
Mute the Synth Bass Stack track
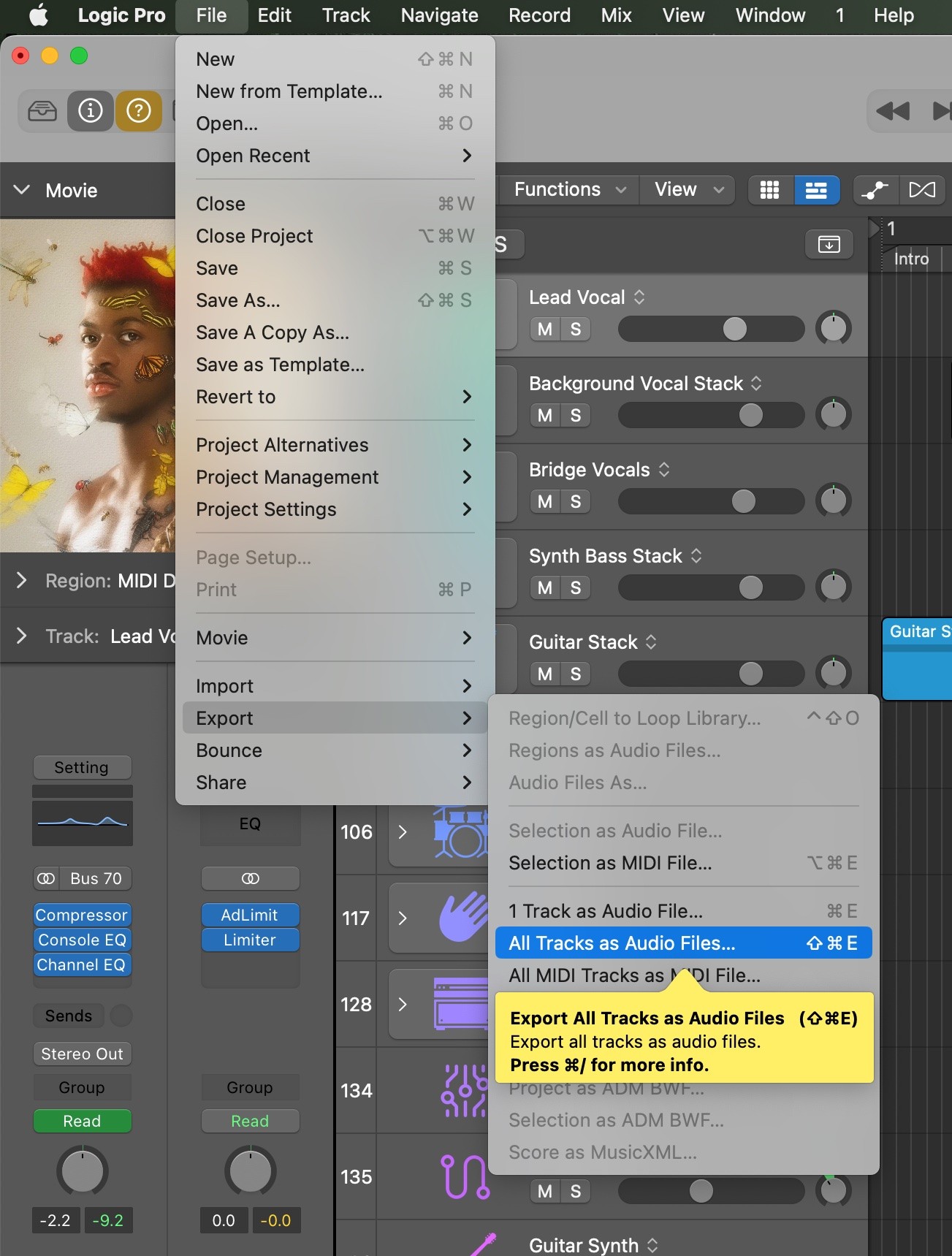coord(545,588)
